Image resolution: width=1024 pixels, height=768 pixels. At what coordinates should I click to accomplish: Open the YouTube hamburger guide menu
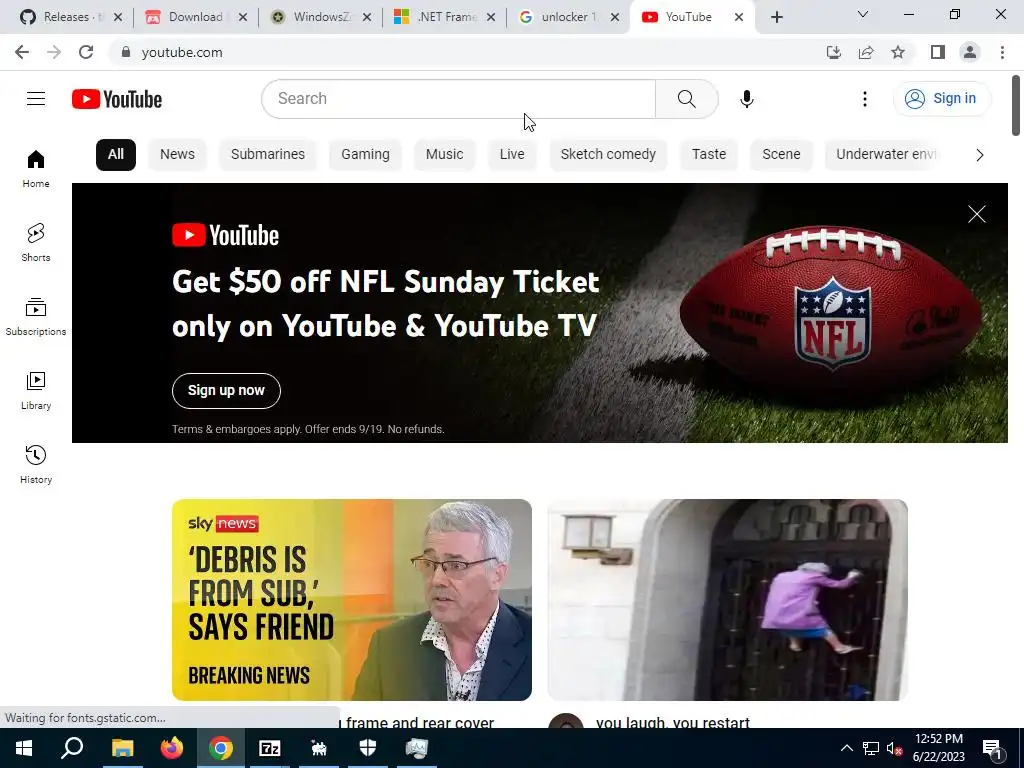(x=36, y=99)
